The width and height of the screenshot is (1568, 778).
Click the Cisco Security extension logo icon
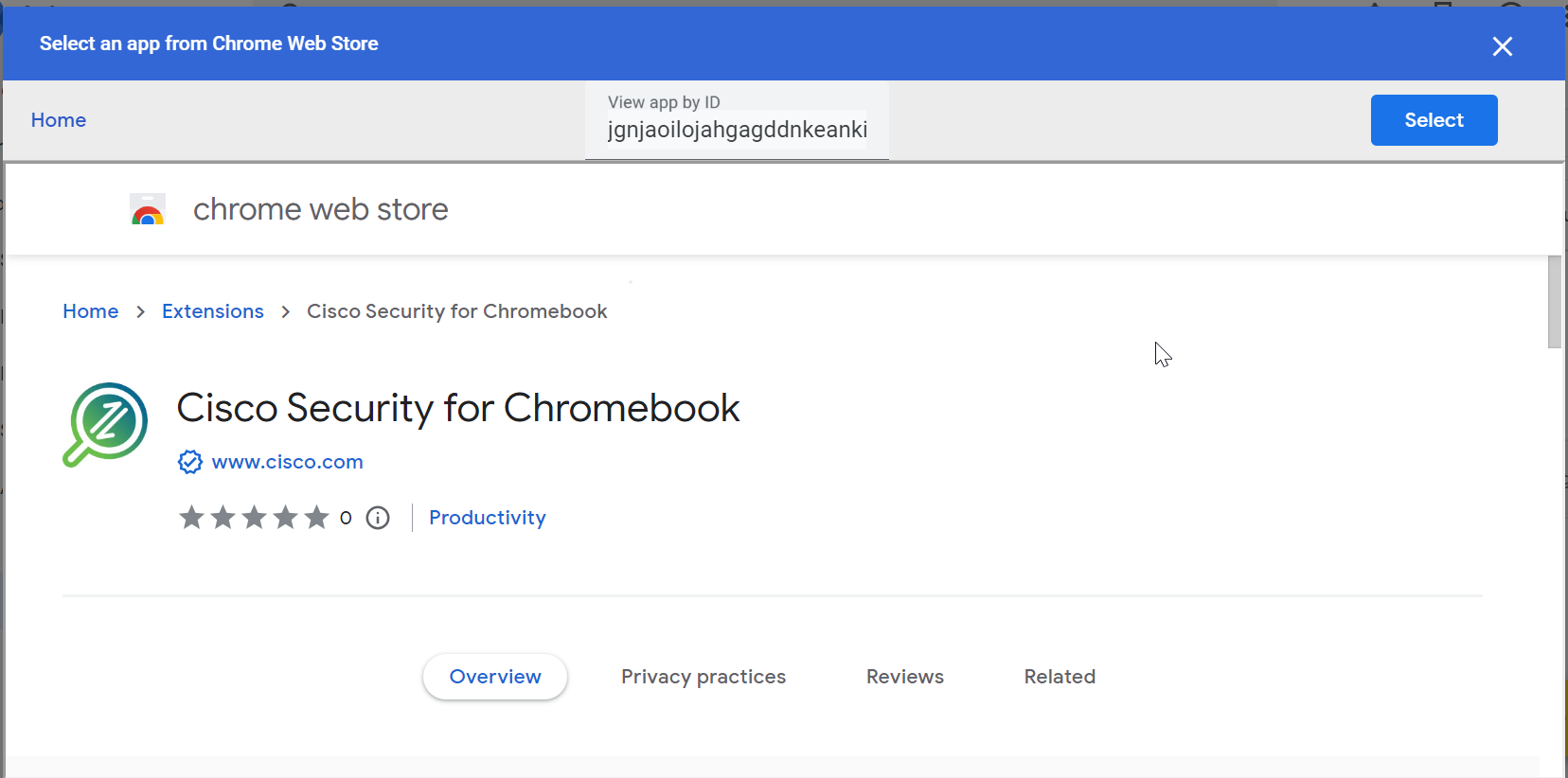[105, 424]
